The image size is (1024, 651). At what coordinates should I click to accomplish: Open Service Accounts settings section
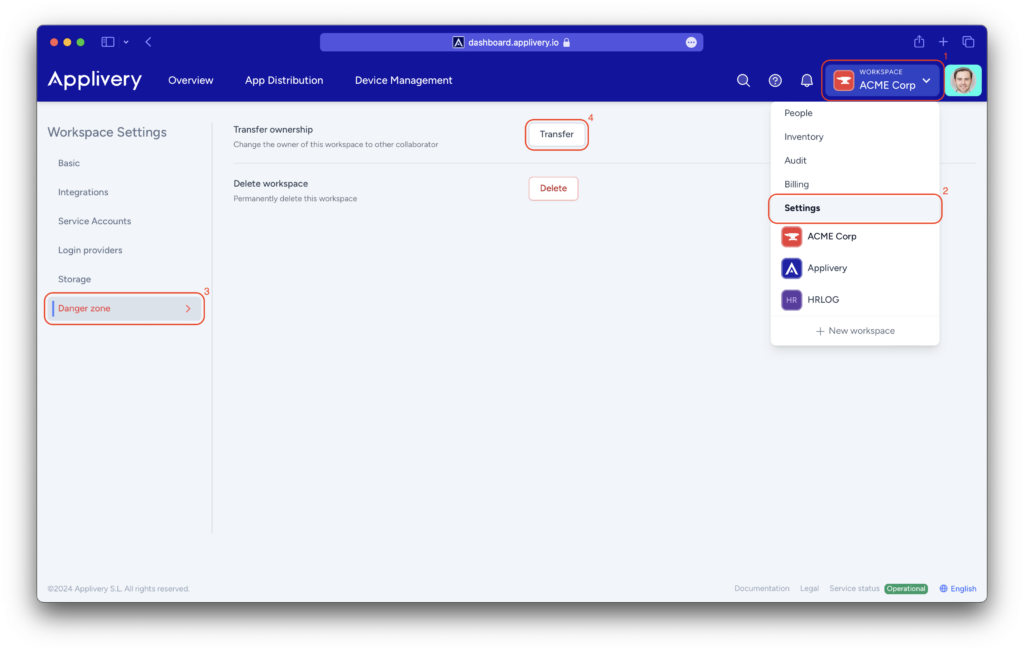click(x=94, y=221)
